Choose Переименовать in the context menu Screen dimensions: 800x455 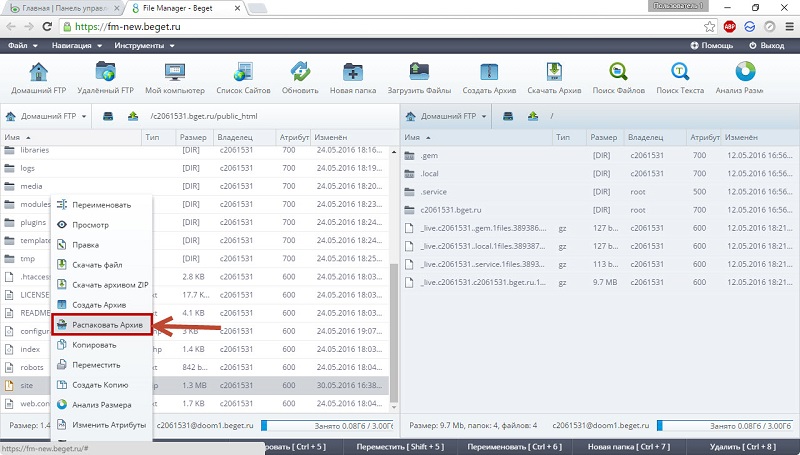coord(102,205)
